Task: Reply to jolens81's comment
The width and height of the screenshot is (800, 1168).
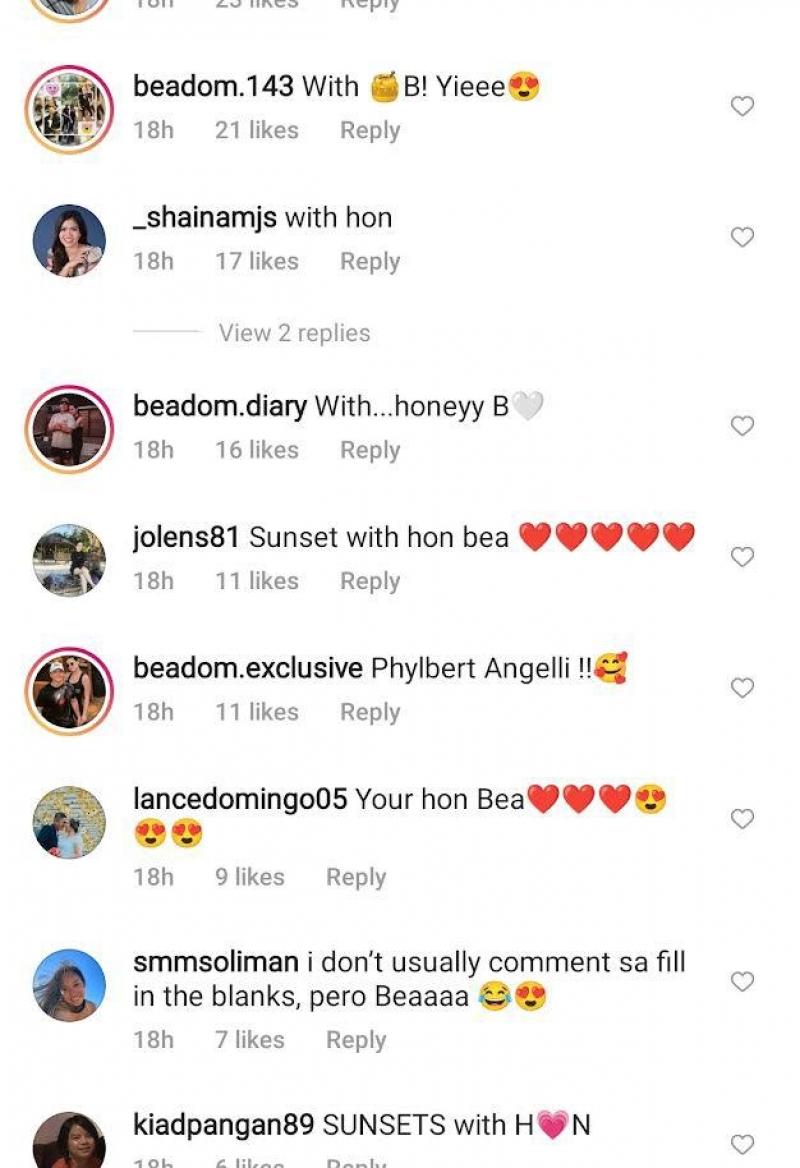Action: tap(369, 581)
